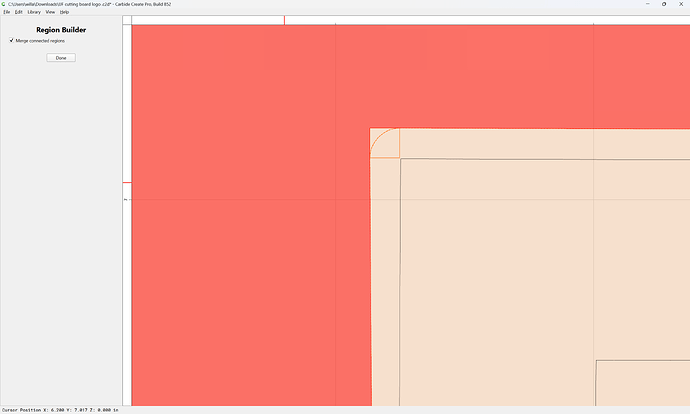Viewport: 690px width, 414px height.
Task: Click the Done button in Region Builder
Action: [61, 58]
